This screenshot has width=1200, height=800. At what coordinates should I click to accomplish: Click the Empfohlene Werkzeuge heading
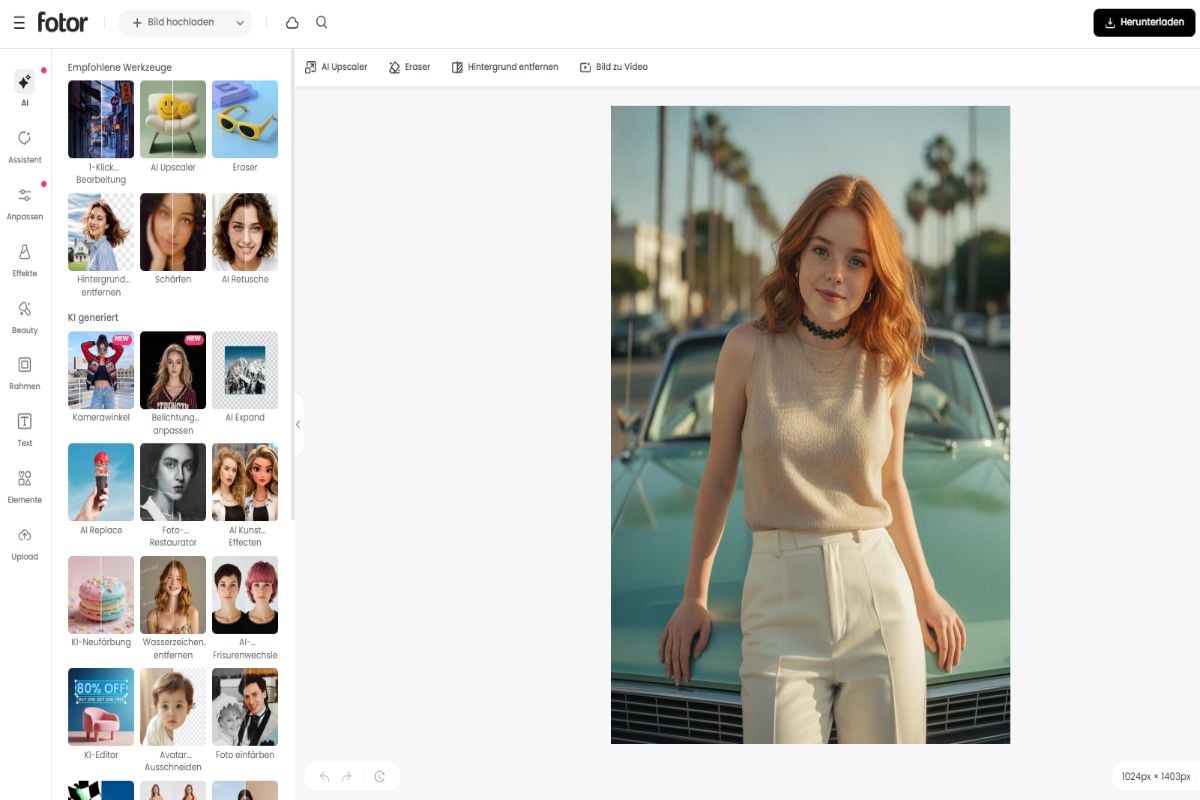pos(120,67)
